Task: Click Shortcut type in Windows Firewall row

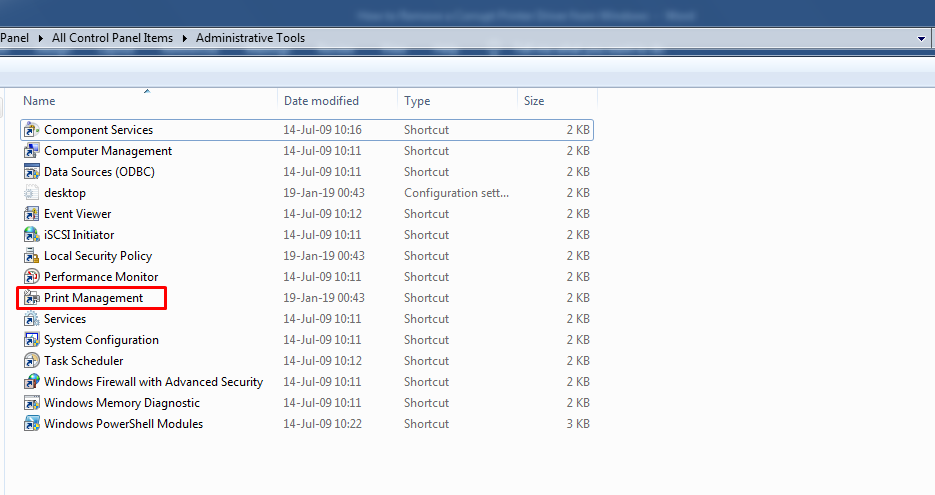Action: tap(426, 382)
